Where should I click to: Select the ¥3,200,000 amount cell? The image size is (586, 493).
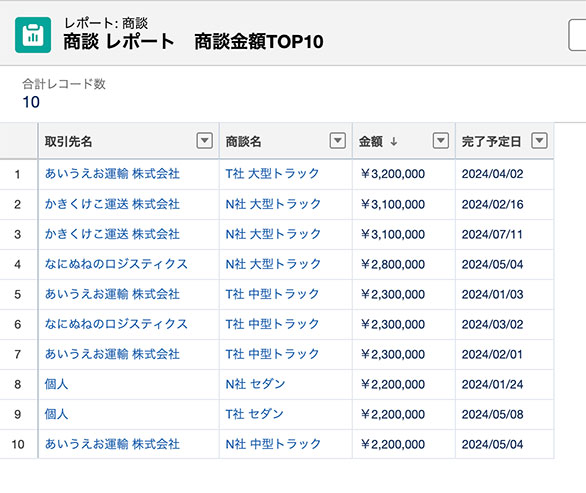point(404,174)
